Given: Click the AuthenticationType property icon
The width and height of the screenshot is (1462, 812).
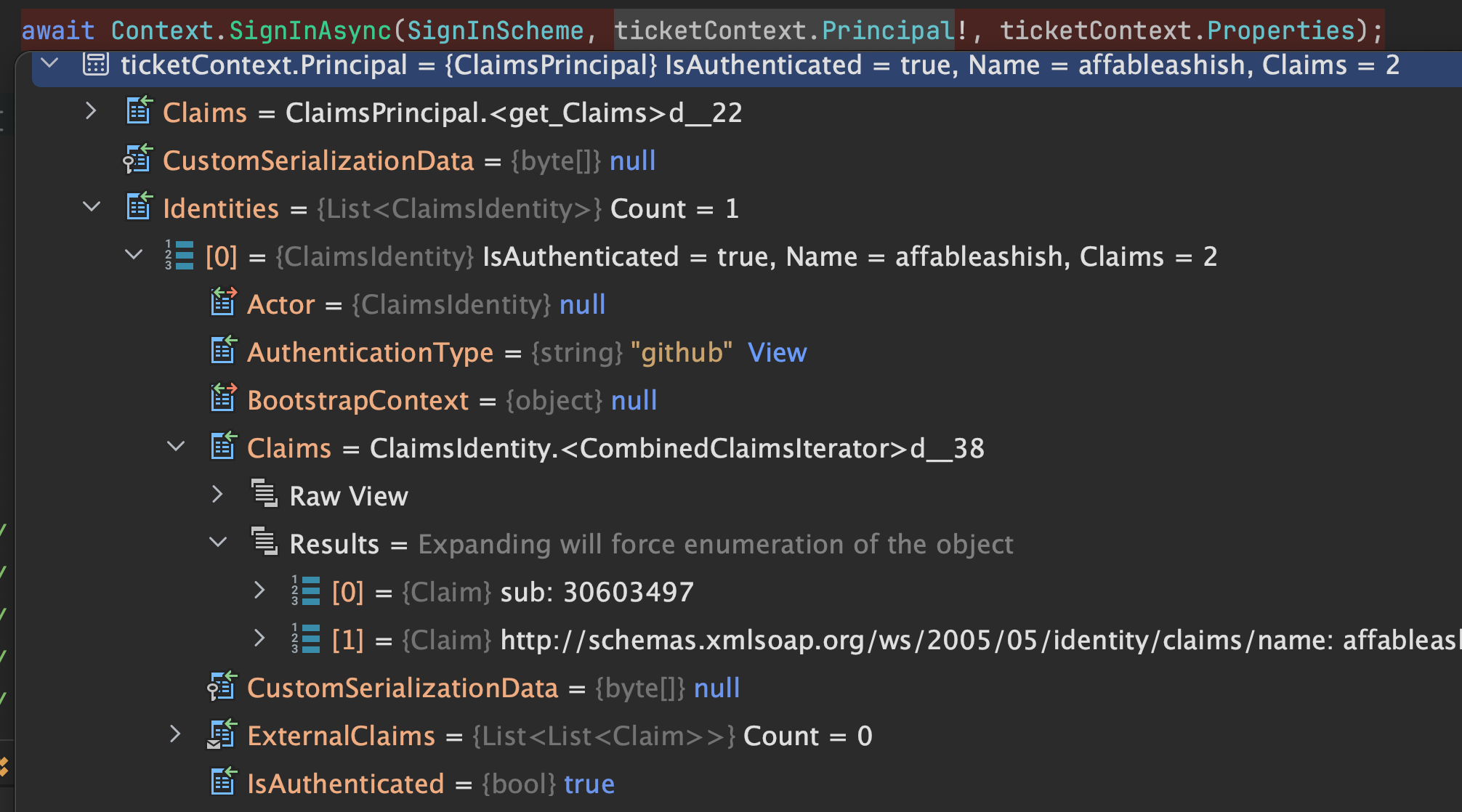Looking at the screenshot, I should click(x=224, y=352).
